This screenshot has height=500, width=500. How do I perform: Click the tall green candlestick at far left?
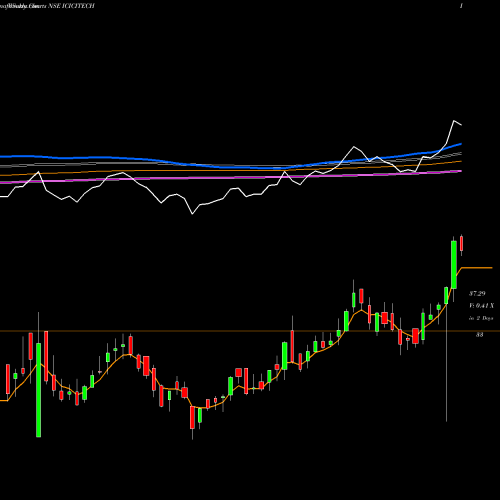(x=39, y=390)
